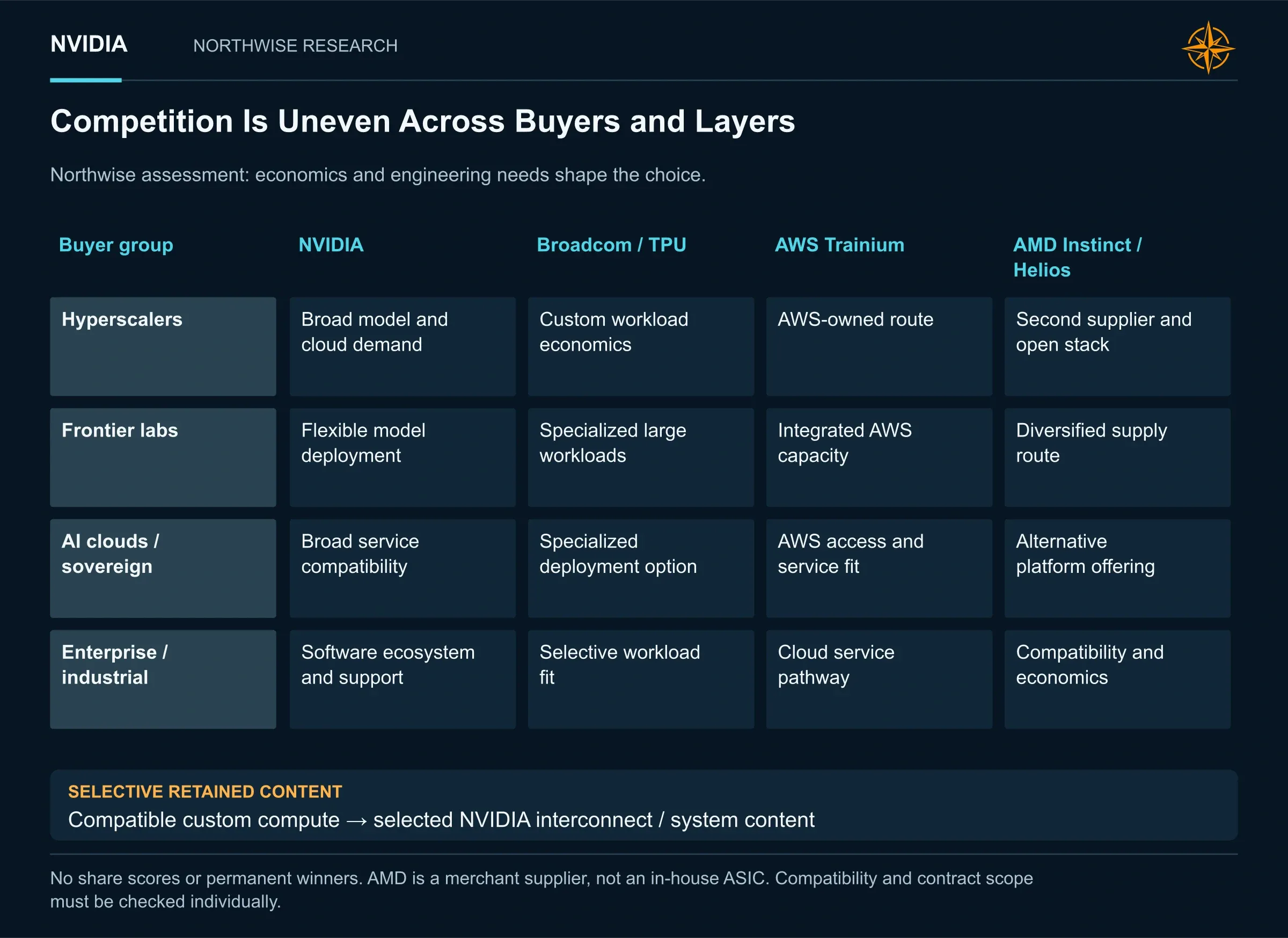Click the Integrated AWS capacity cell
1288x938 pixels.
click(x=879, y=457)
